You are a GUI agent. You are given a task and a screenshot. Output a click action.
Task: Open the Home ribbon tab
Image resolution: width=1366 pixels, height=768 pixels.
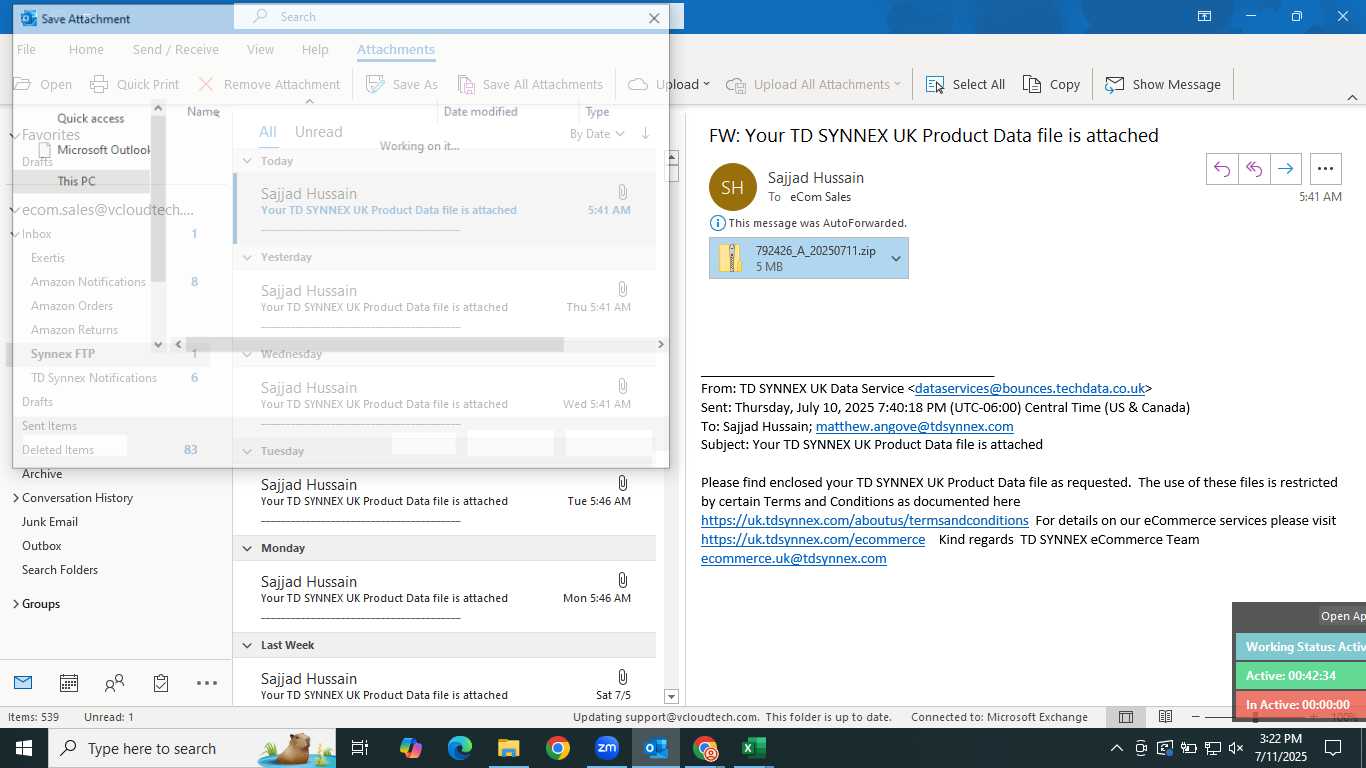click(x=86, y=49)
